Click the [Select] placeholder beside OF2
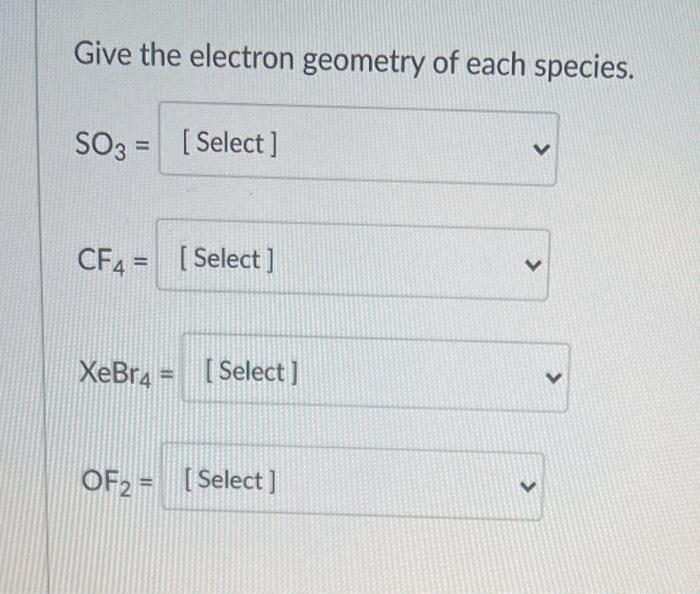This screenshot has width=700, height=594. coord(230,481)
